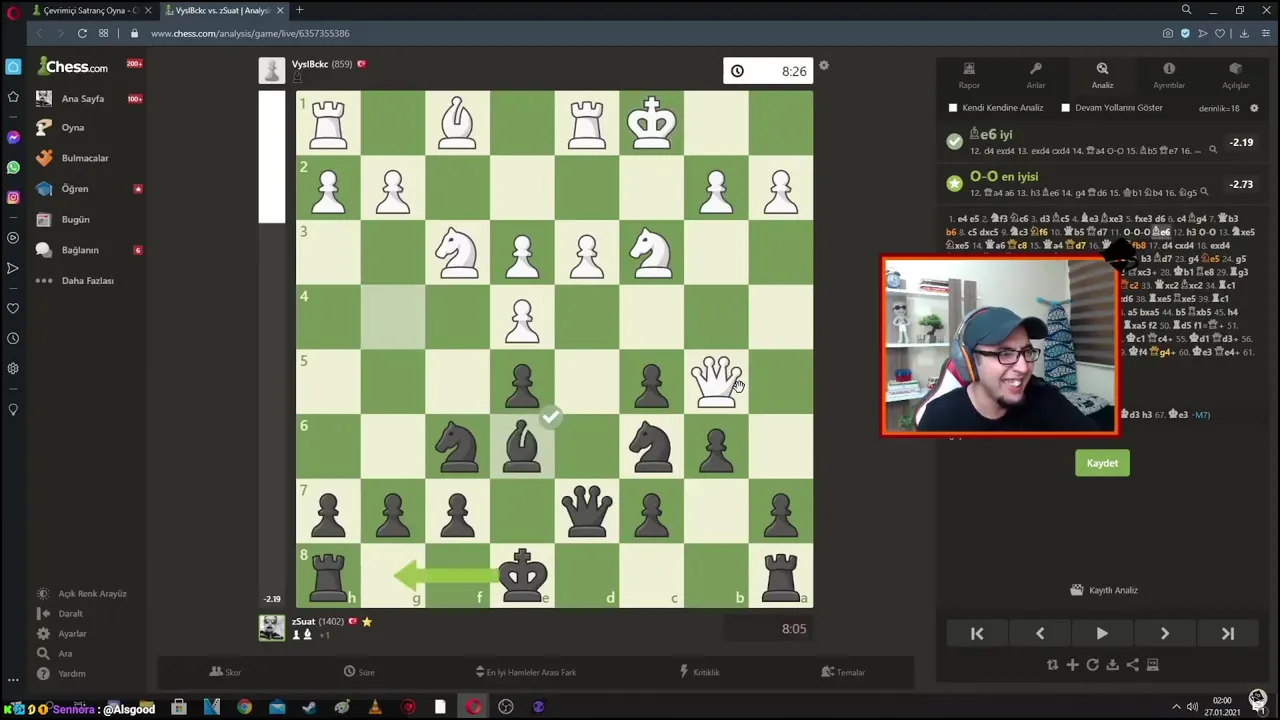
Task: Open Kayıtlı Analiz
Action: pyautogui.click(x=1103, y=590)
